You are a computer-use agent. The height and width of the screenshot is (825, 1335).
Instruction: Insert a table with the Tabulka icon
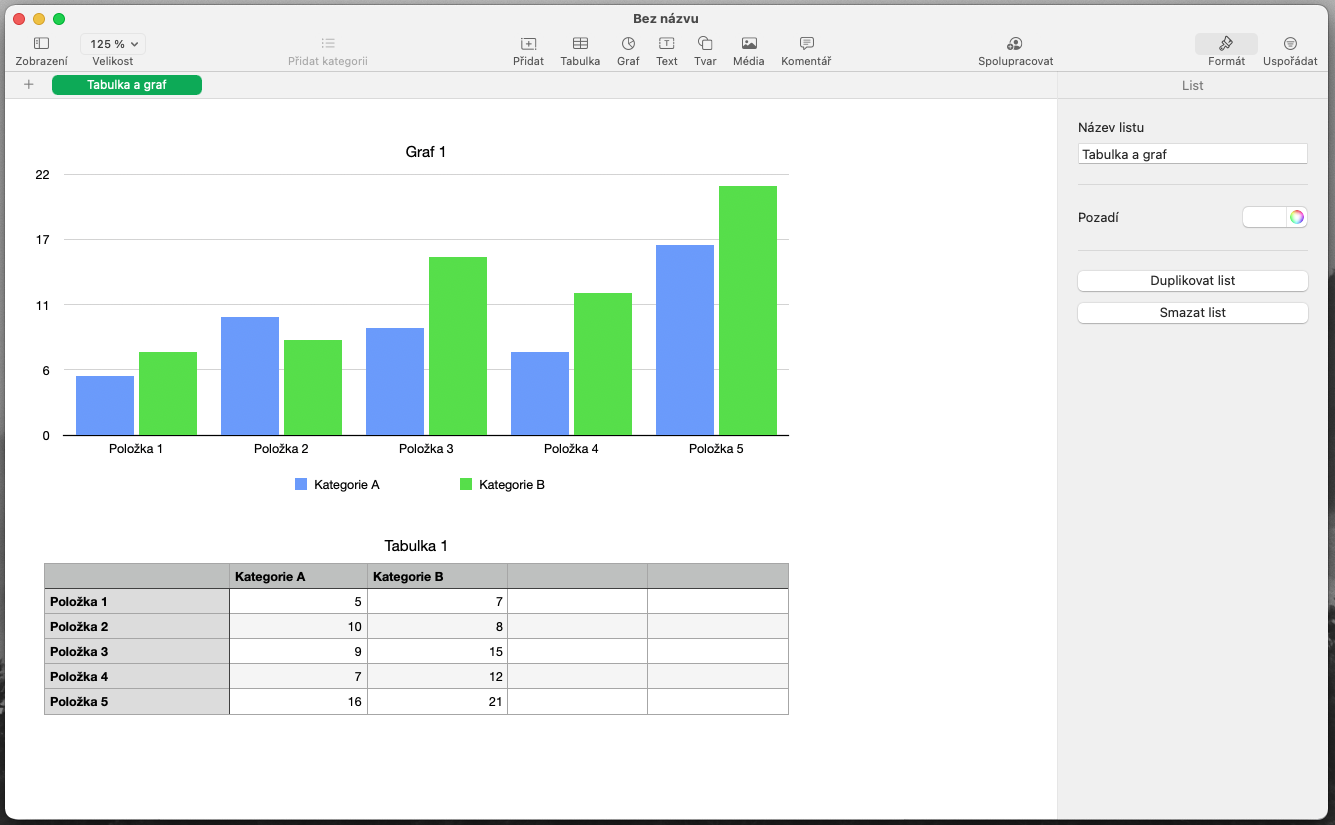point(580,44)
